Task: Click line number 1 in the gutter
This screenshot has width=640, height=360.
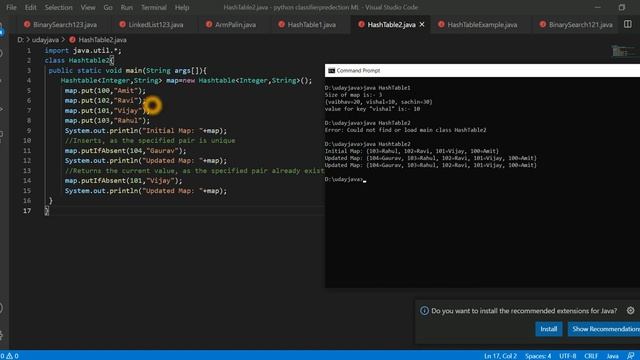Action: (29, 51)
